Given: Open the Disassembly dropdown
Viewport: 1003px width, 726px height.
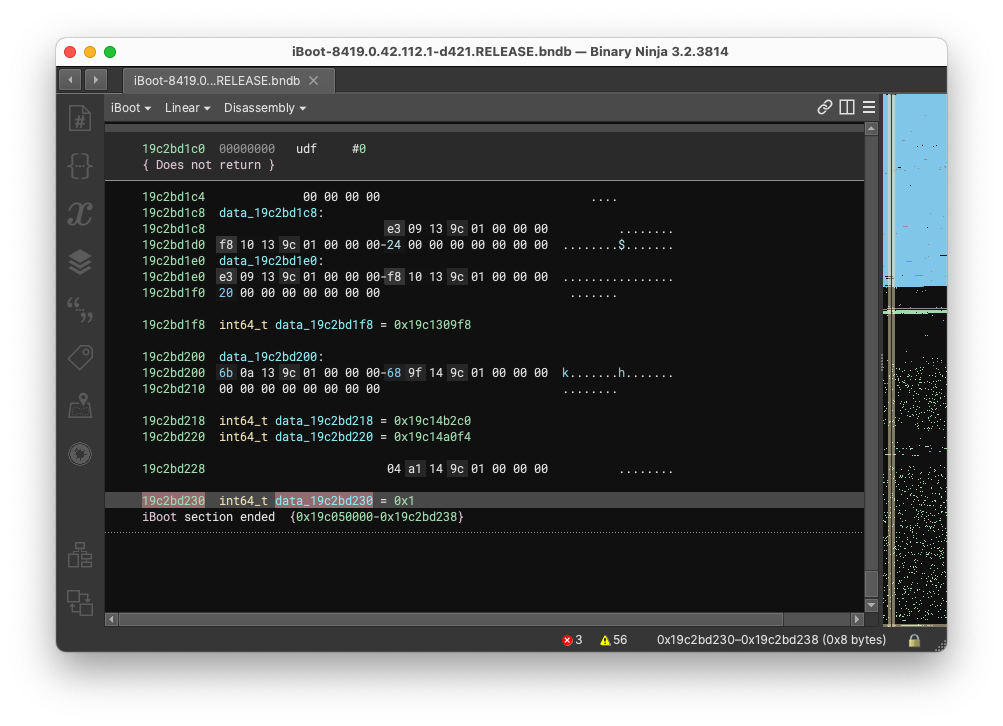Looking at the screenshot, I should coord(265,108).
